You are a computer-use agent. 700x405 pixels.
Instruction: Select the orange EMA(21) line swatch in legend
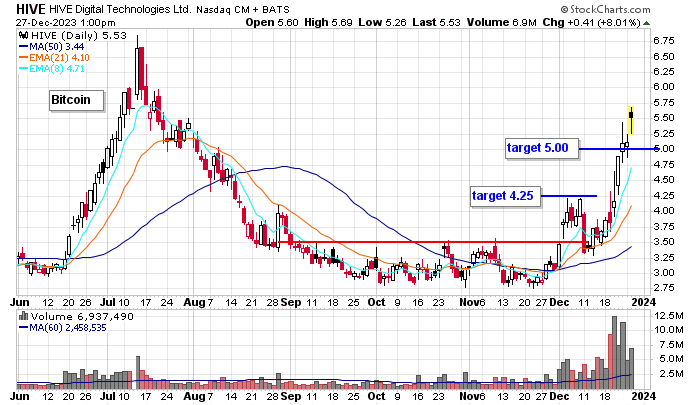click(23, 58)
